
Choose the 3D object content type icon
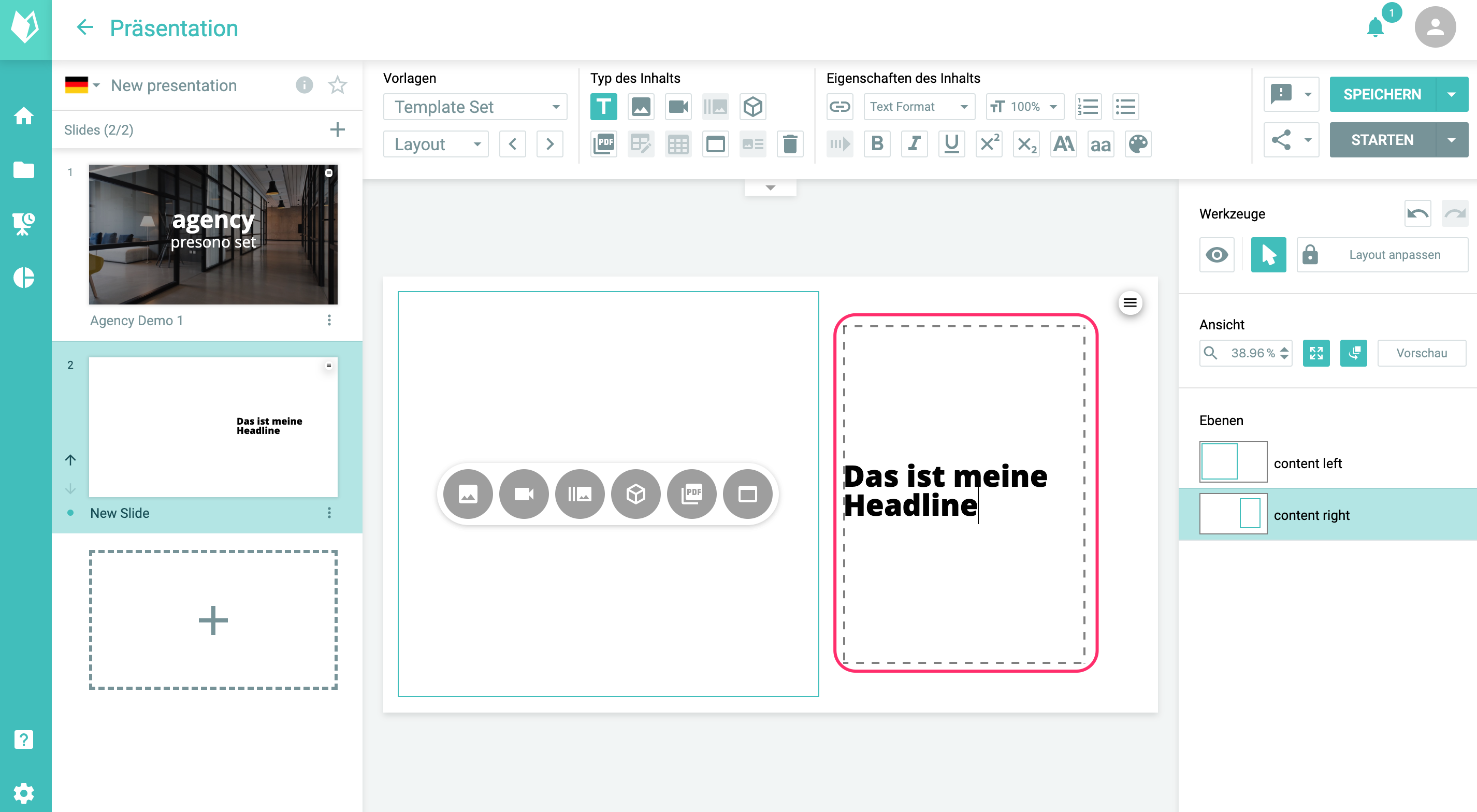(752, 107)
